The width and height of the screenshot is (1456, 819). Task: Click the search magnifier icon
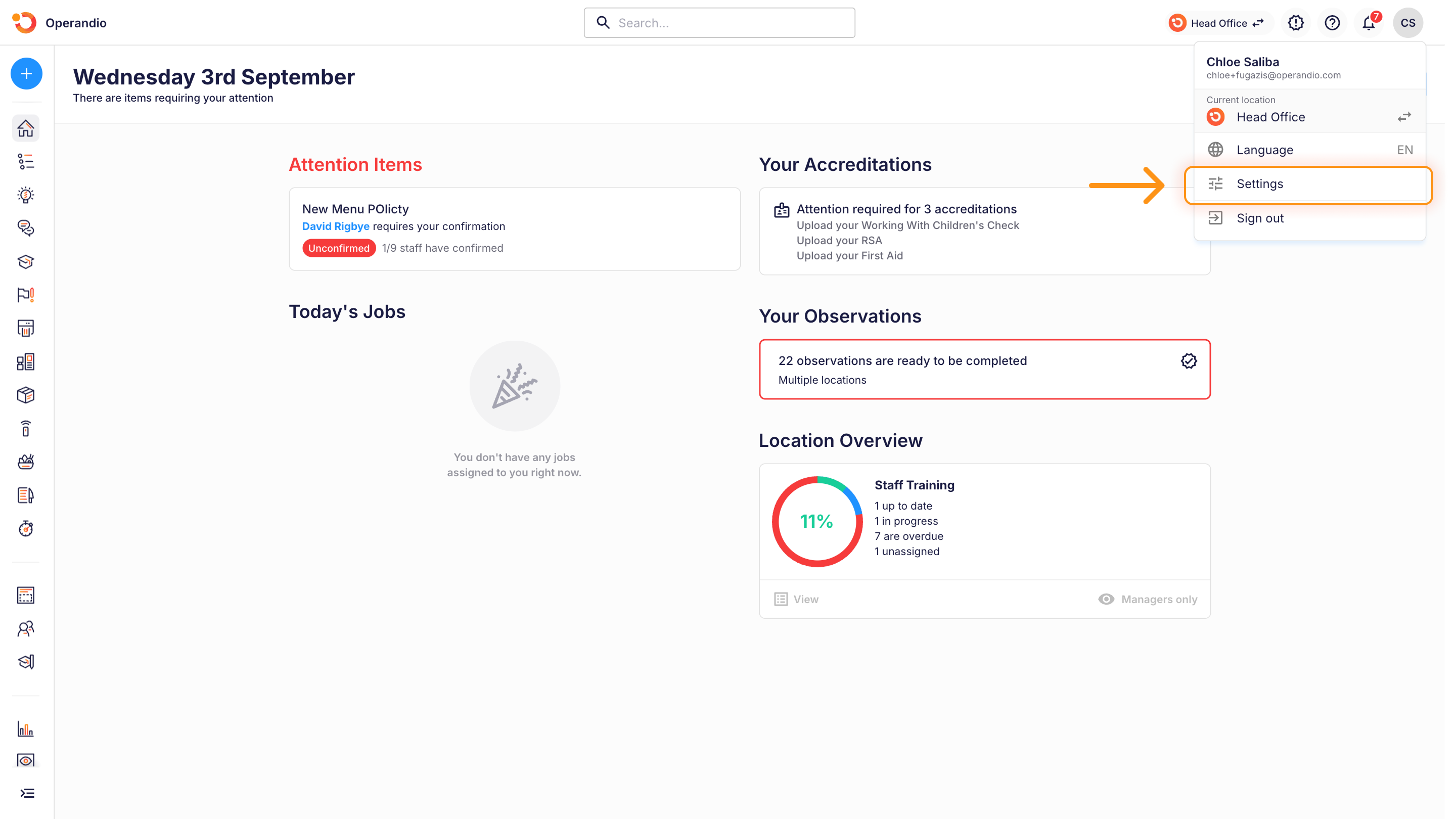[604, 23]
